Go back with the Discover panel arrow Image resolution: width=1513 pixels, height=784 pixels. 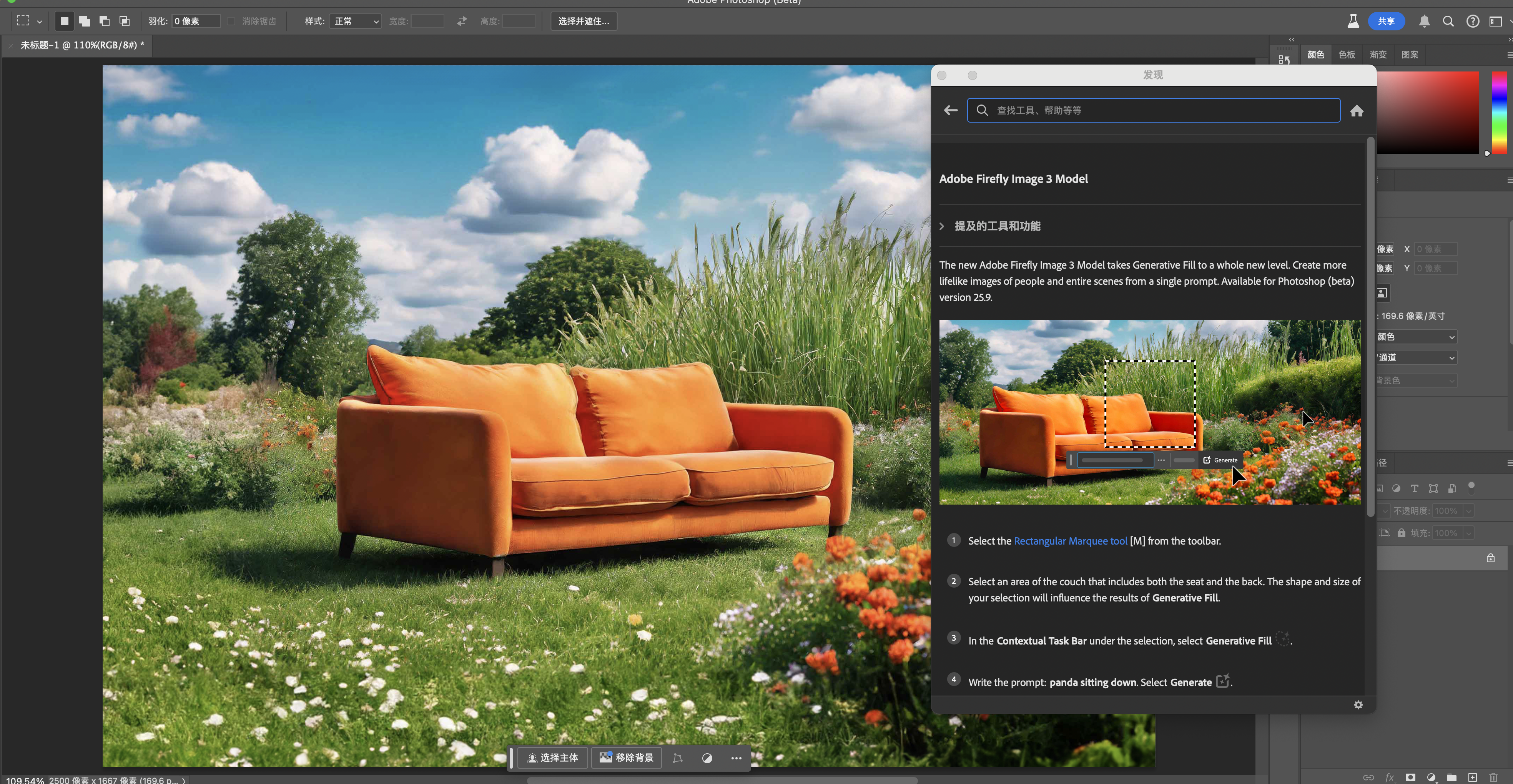950,110
